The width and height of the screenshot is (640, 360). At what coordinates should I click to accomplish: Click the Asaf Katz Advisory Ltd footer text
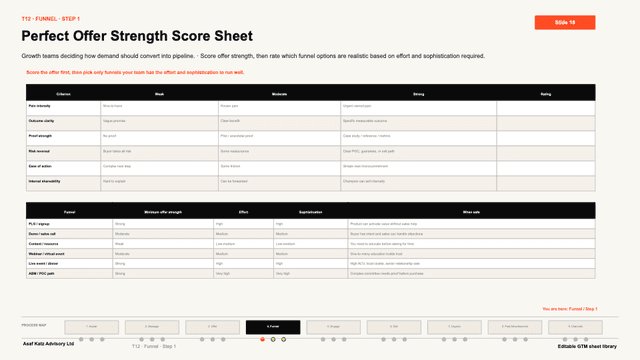pyautogui.click(x=48, y=344)
